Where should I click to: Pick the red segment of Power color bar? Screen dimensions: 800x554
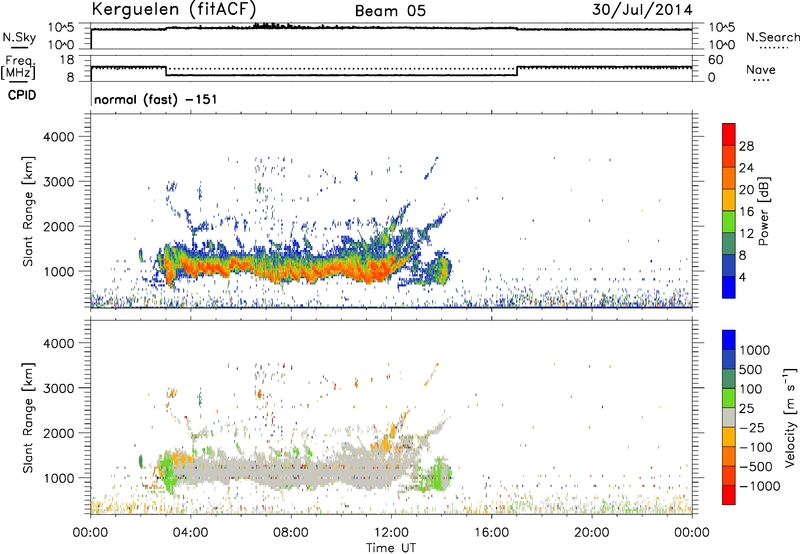729,135
